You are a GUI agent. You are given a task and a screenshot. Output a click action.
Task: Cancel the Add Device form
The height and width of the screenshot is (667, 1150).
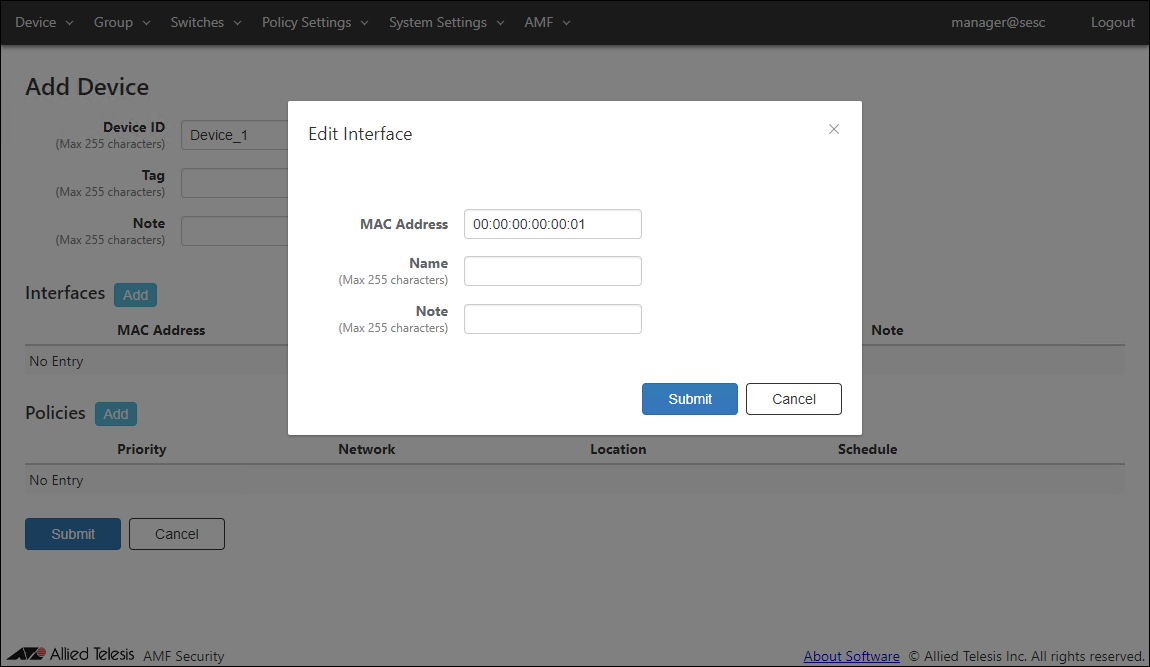pyautogui.click(x=176, y=534)
